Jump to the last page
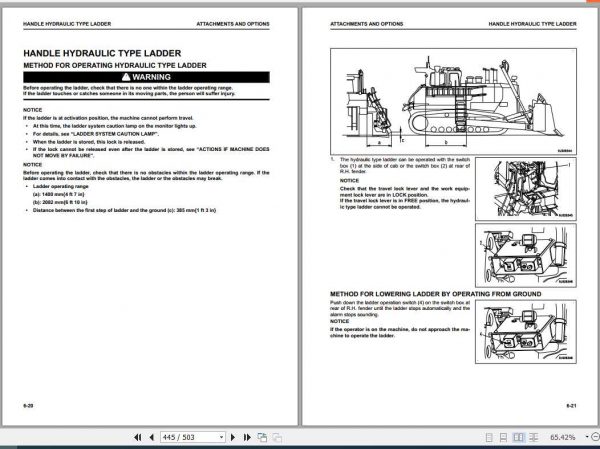 click(247, 437)
